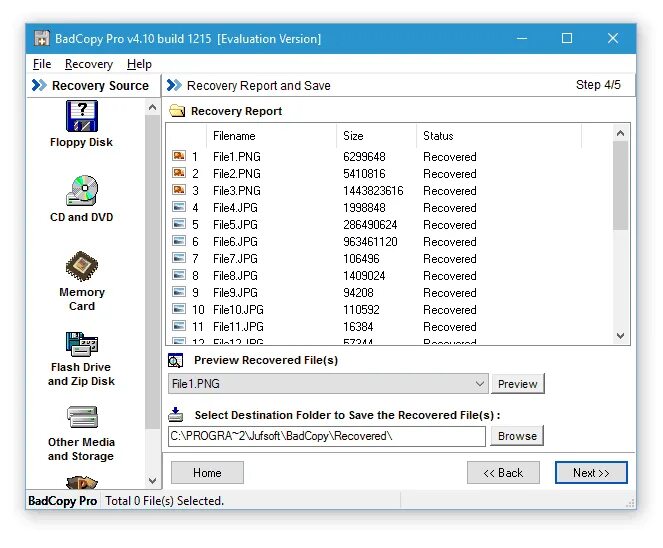Select the File8.JPG filename
Viewport: 663px width, 548px height.
point(236,276)
